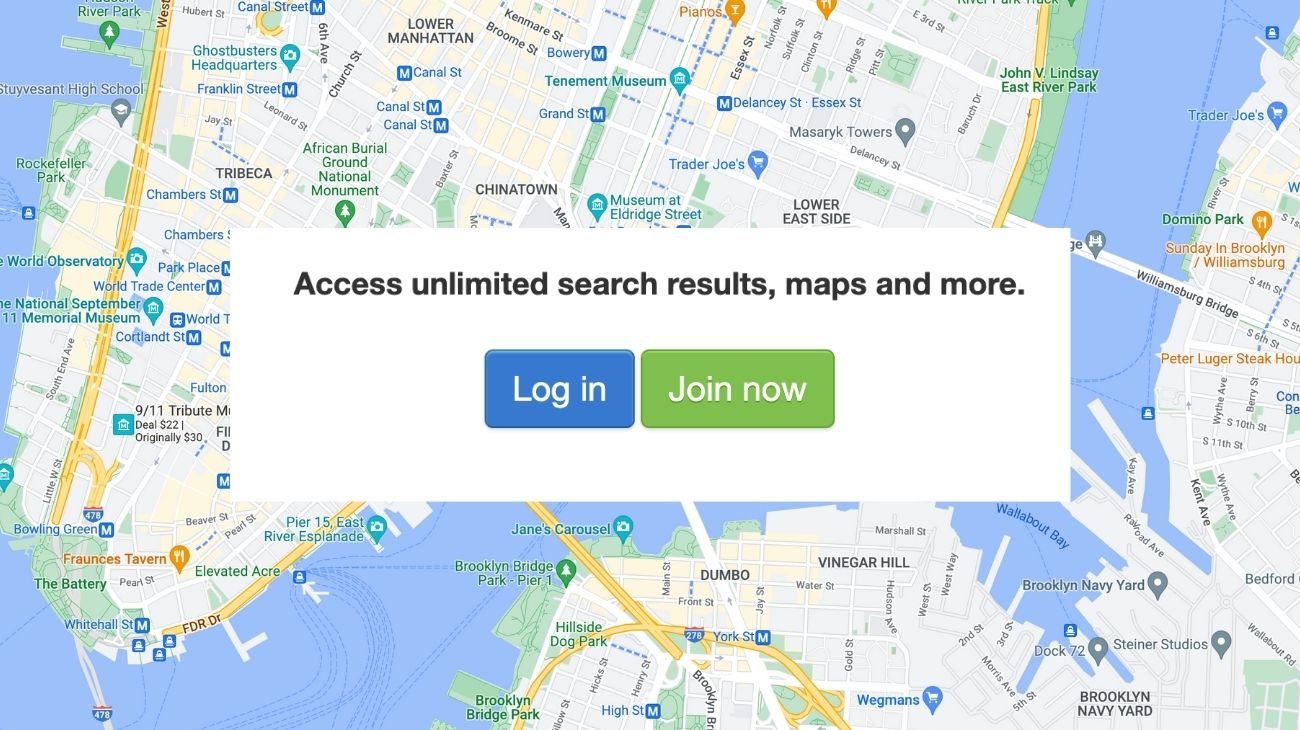Click the Ghostbusters Headquarters camera icon
Viewport: 1300px width, 730px height.
290,57
